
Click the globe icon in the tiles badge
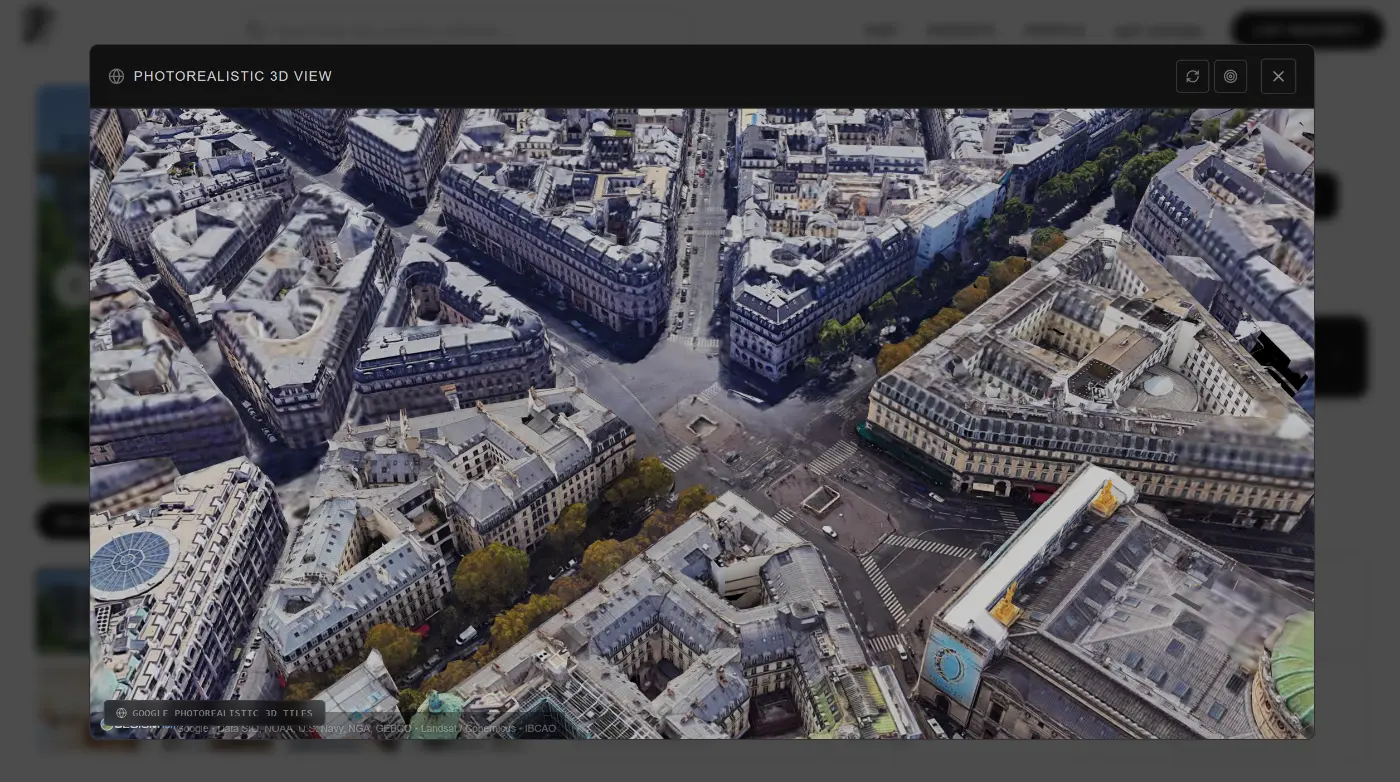pyautogui.click(x=121, y=713)
